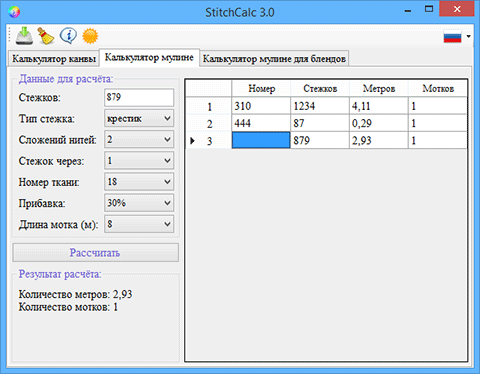Click the Russian flag language icon
480x374 pixels.
pos(452,36)
